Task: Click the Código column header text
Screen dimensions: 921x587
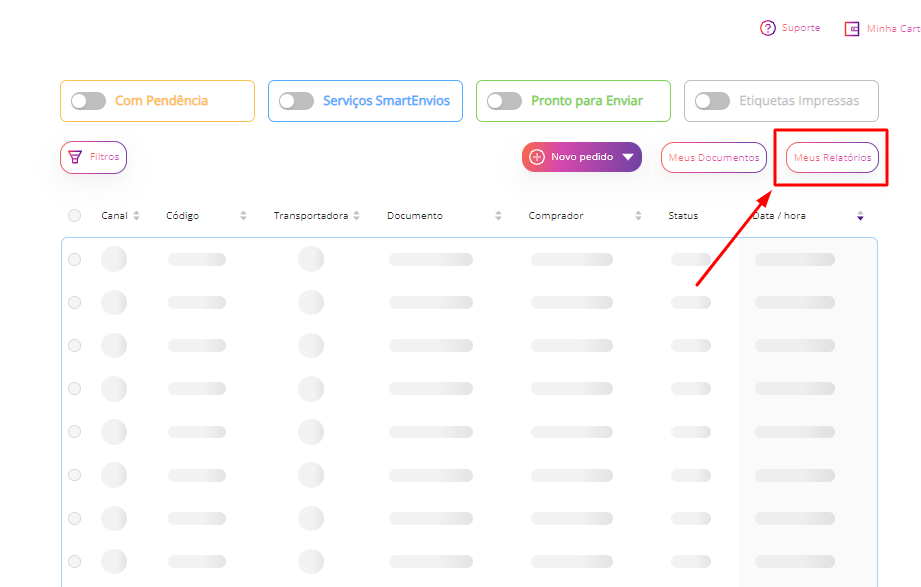Action: (183, 216)
